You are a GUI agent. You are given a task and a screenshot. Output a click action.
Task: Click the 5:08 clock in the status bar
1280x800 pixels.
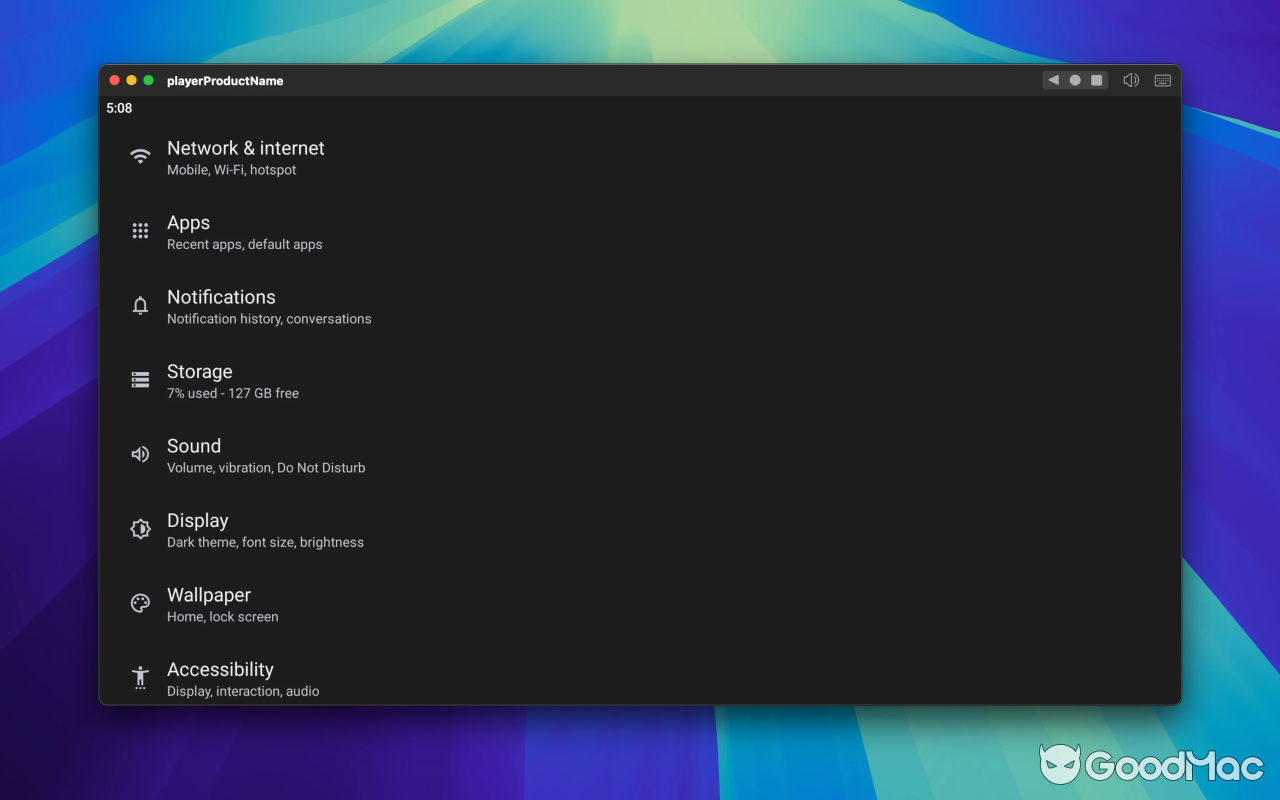(x=120, y=108)
